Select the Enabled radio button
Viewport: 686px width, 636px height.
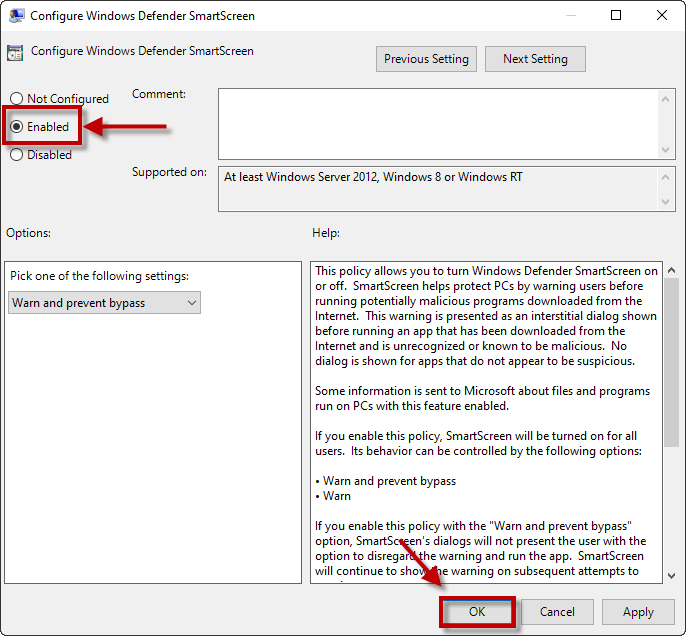(x=16, y=126)
